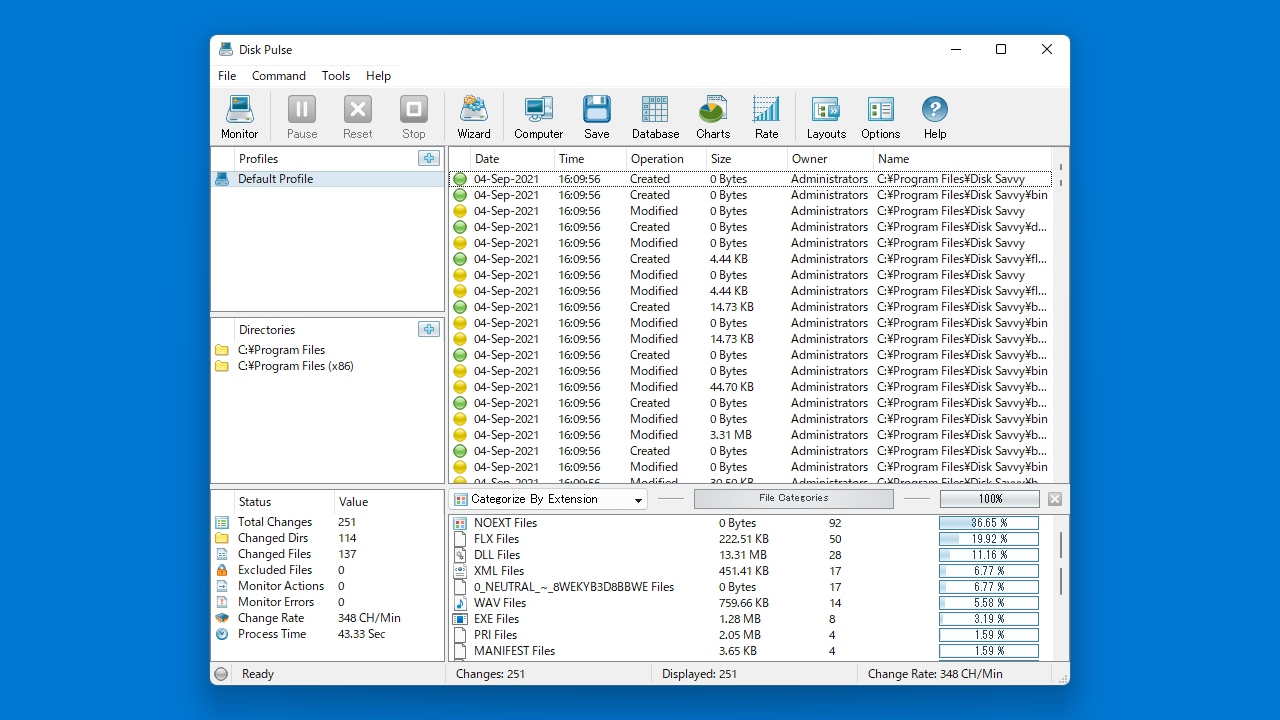Screen dimensions: 1280x720
Task: Select the C:¥Program Files directory
Action: pyautogui.click(x=328, y=350)
